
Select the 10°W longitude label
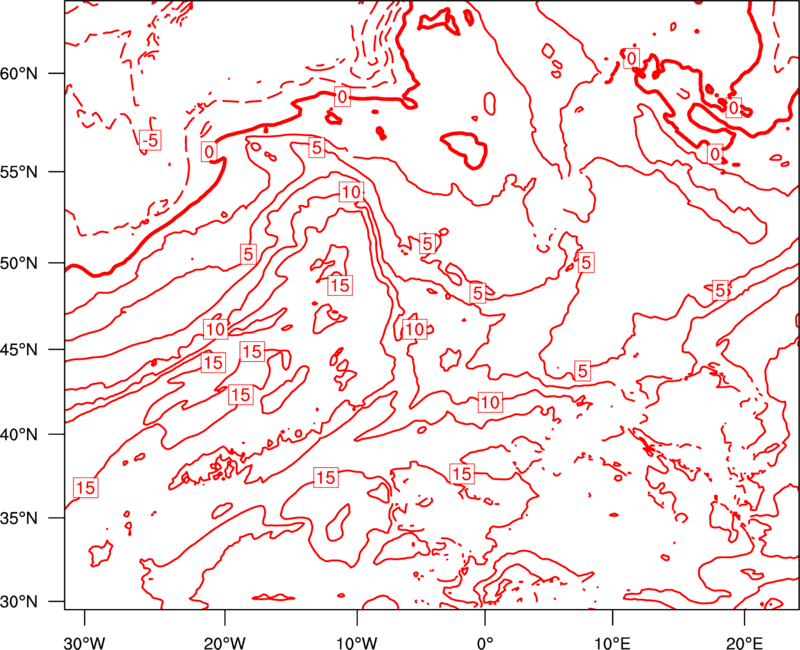click(x=357, y=642)
